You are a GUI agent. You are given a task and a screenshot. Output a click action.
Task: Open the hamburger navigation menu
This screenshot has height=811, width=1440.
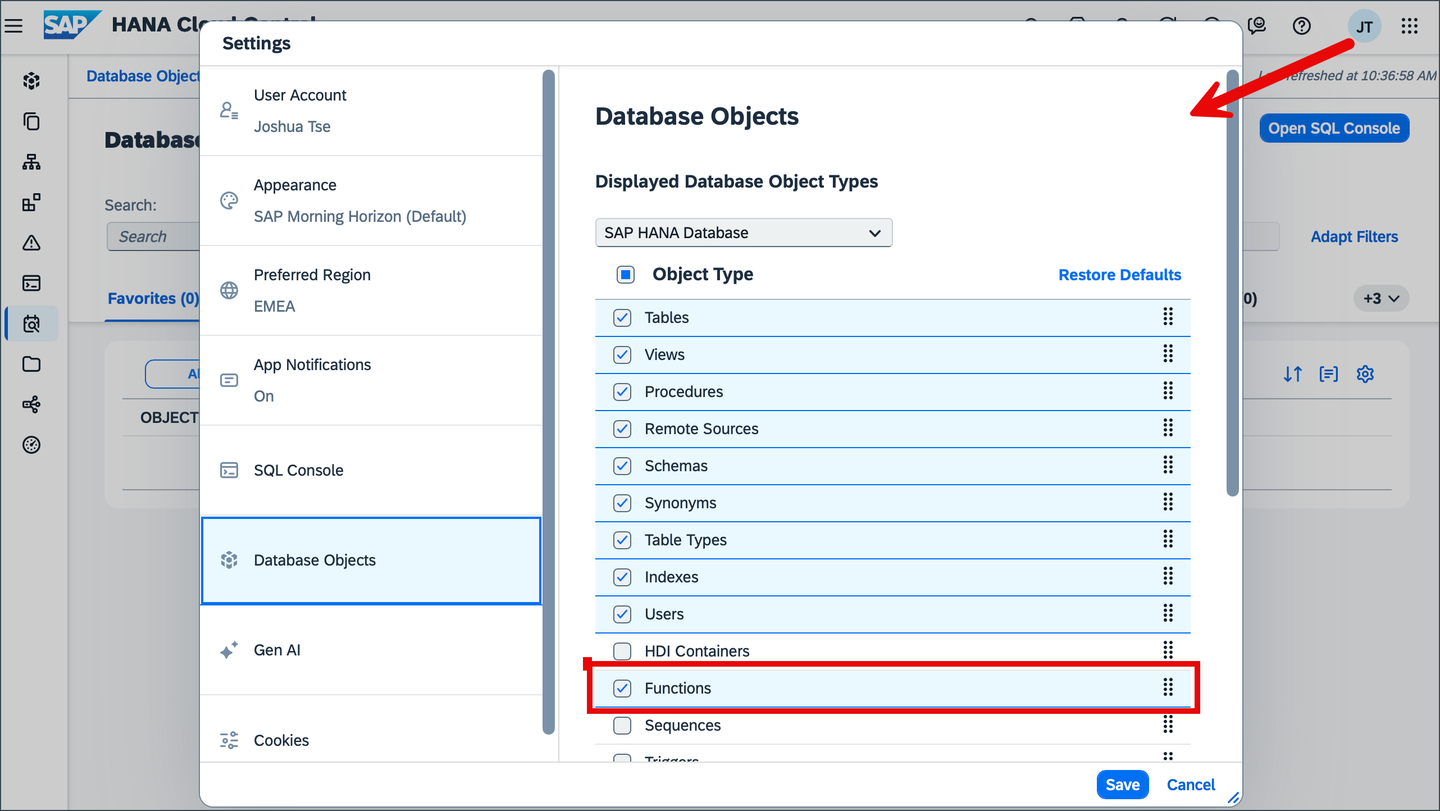coord(14,26)
